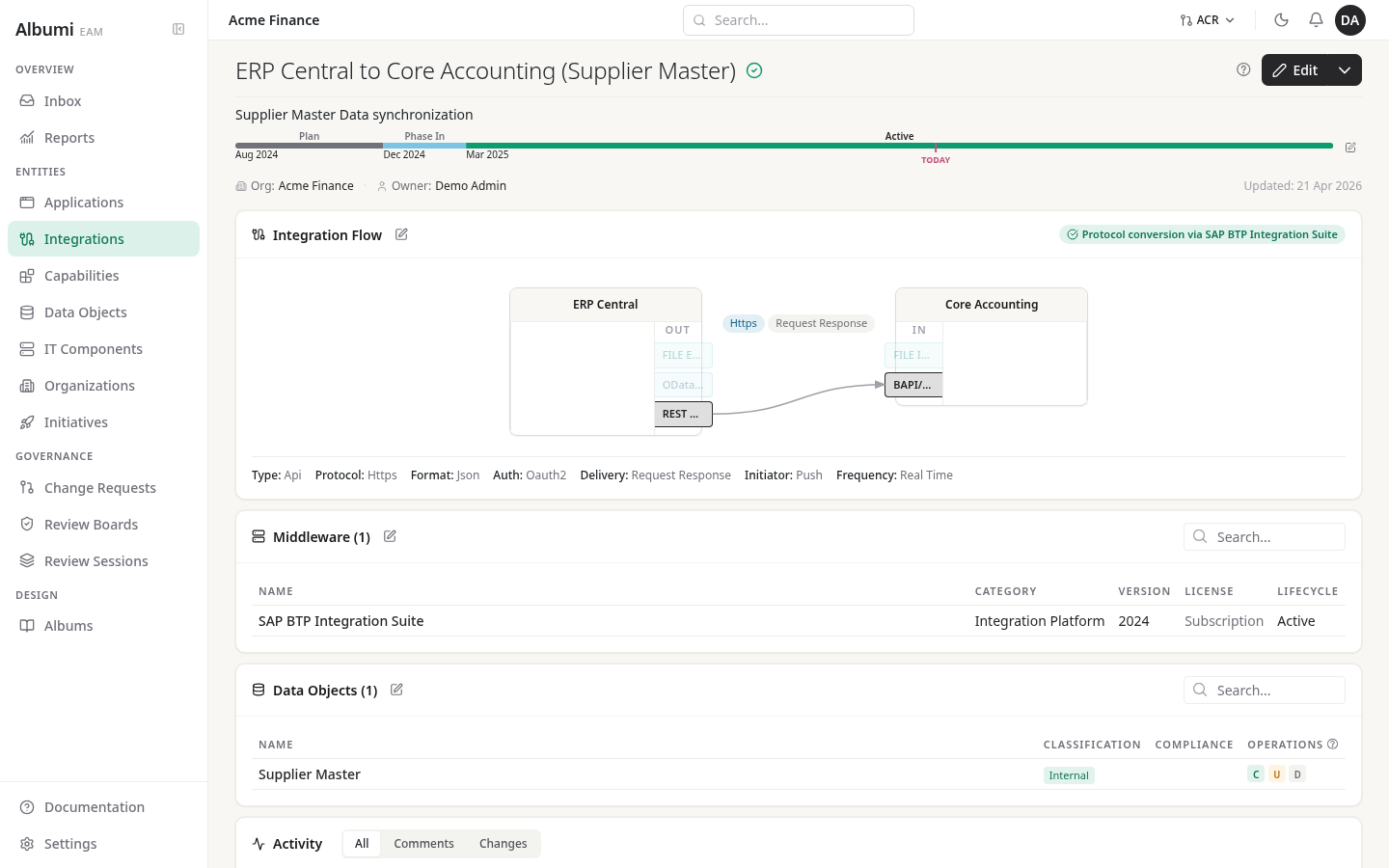Focus the Data Objects search field

[x=1264, y=691]
